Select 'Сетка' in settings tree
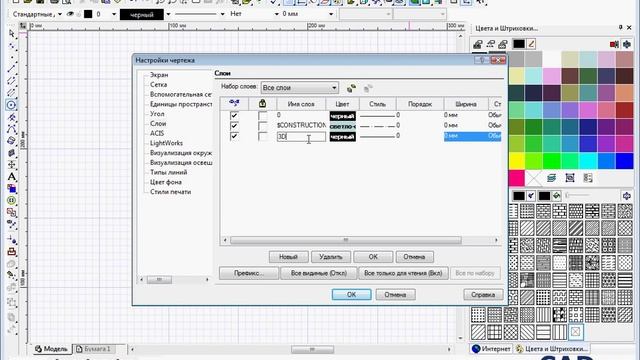Viewport: 640px width, 360px height. tap(158, 84)
